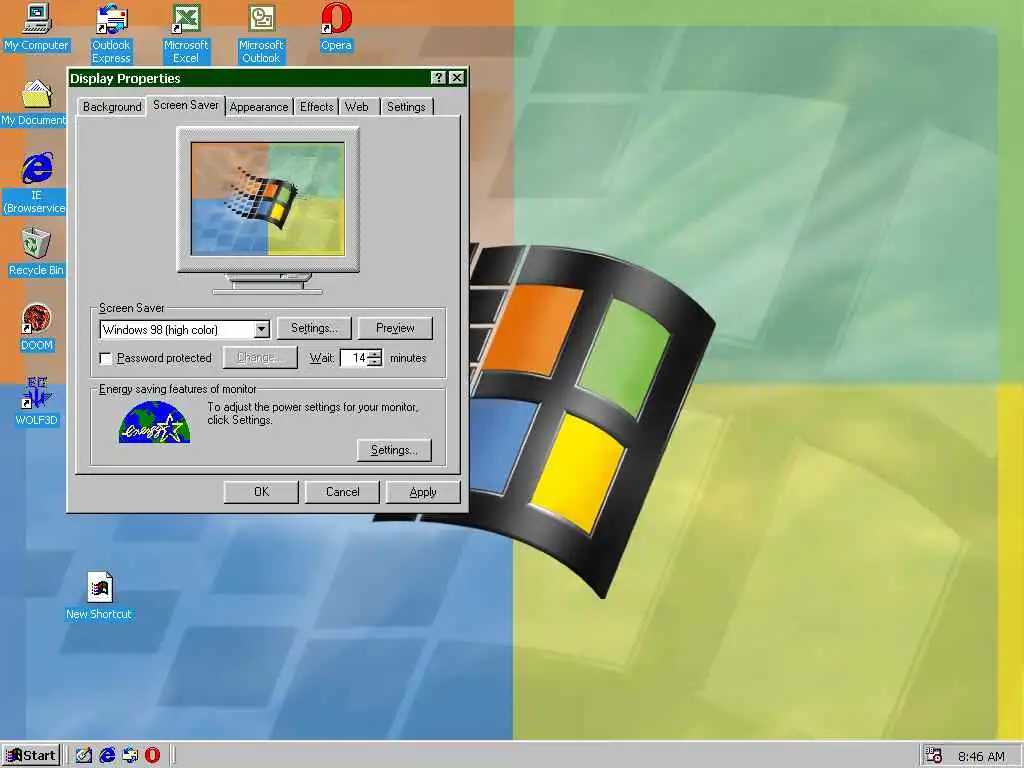Launch Internet Explorer from quick launch
Viewport: 1024px width, 768px height.
point(106,756)
